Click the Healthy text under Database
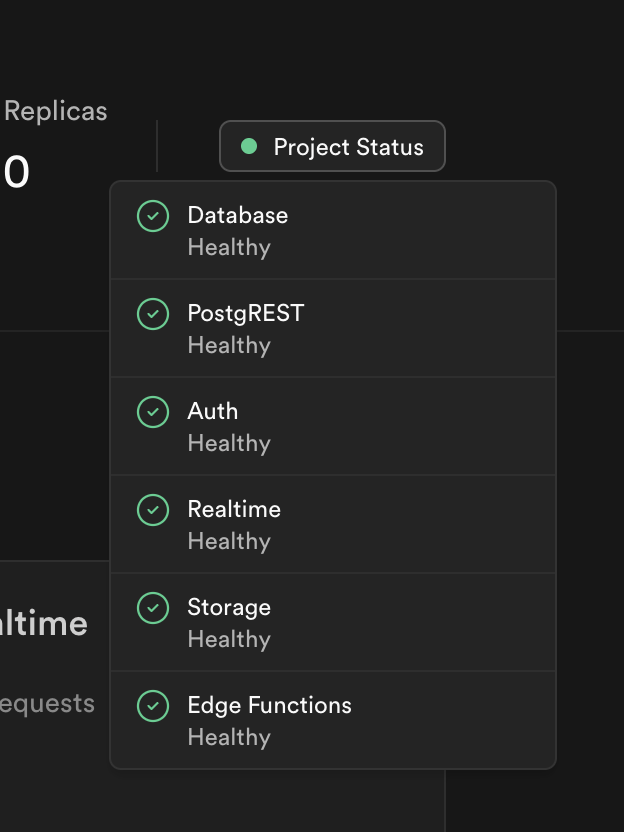Image resolution: width=624 pixels, height=832 pixels. pyautogui.click(x=229, y=247)
